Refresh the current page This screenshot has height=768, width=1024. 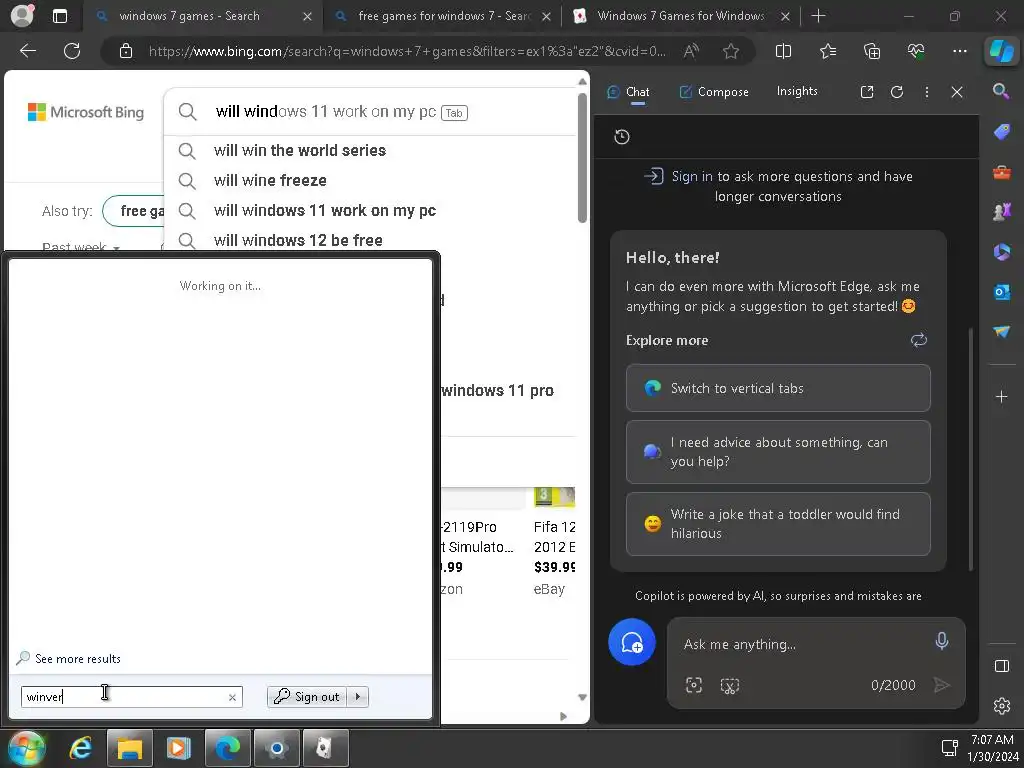tap(72, 51)
